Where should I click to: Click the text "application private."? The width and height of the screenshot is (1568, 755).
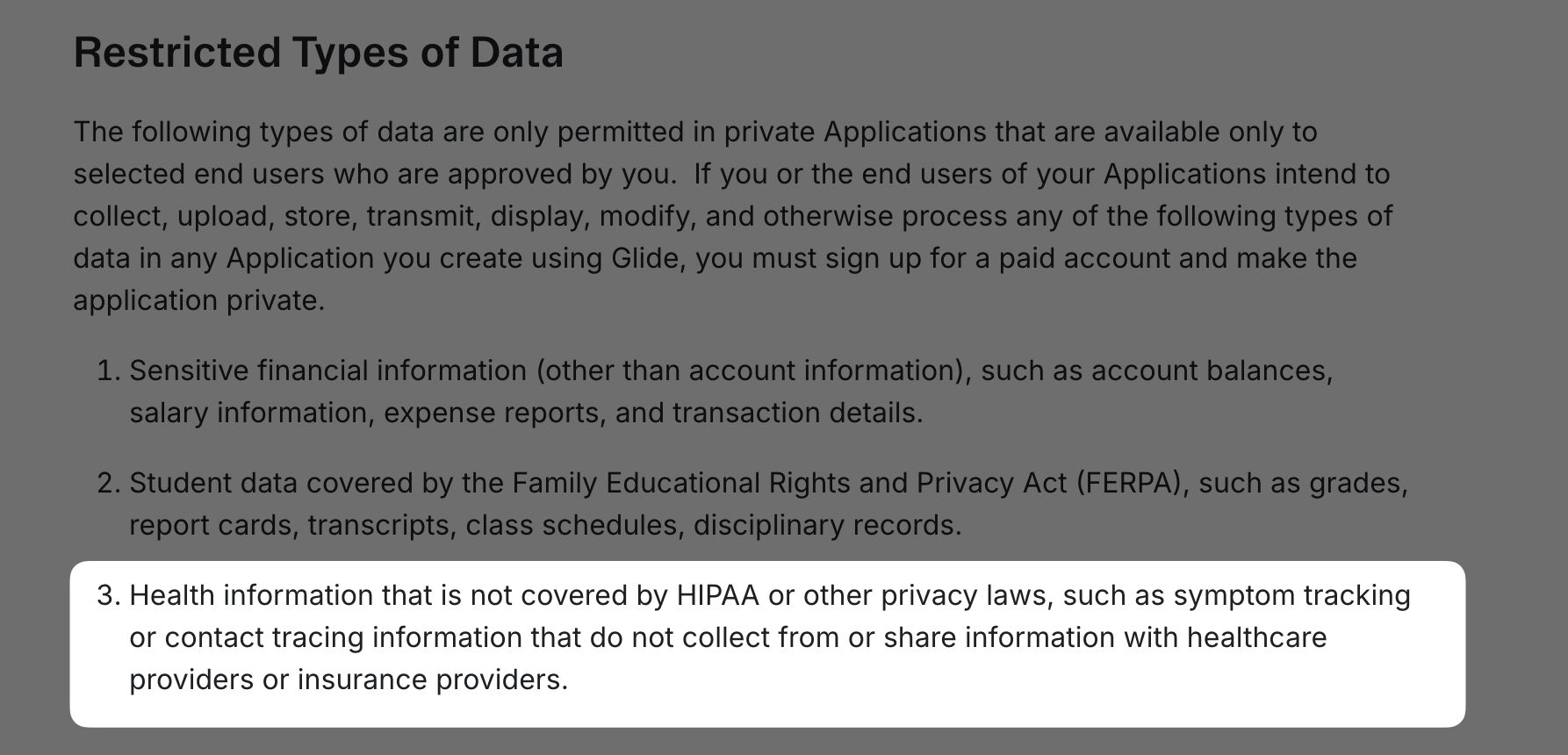tap(199, 300)
